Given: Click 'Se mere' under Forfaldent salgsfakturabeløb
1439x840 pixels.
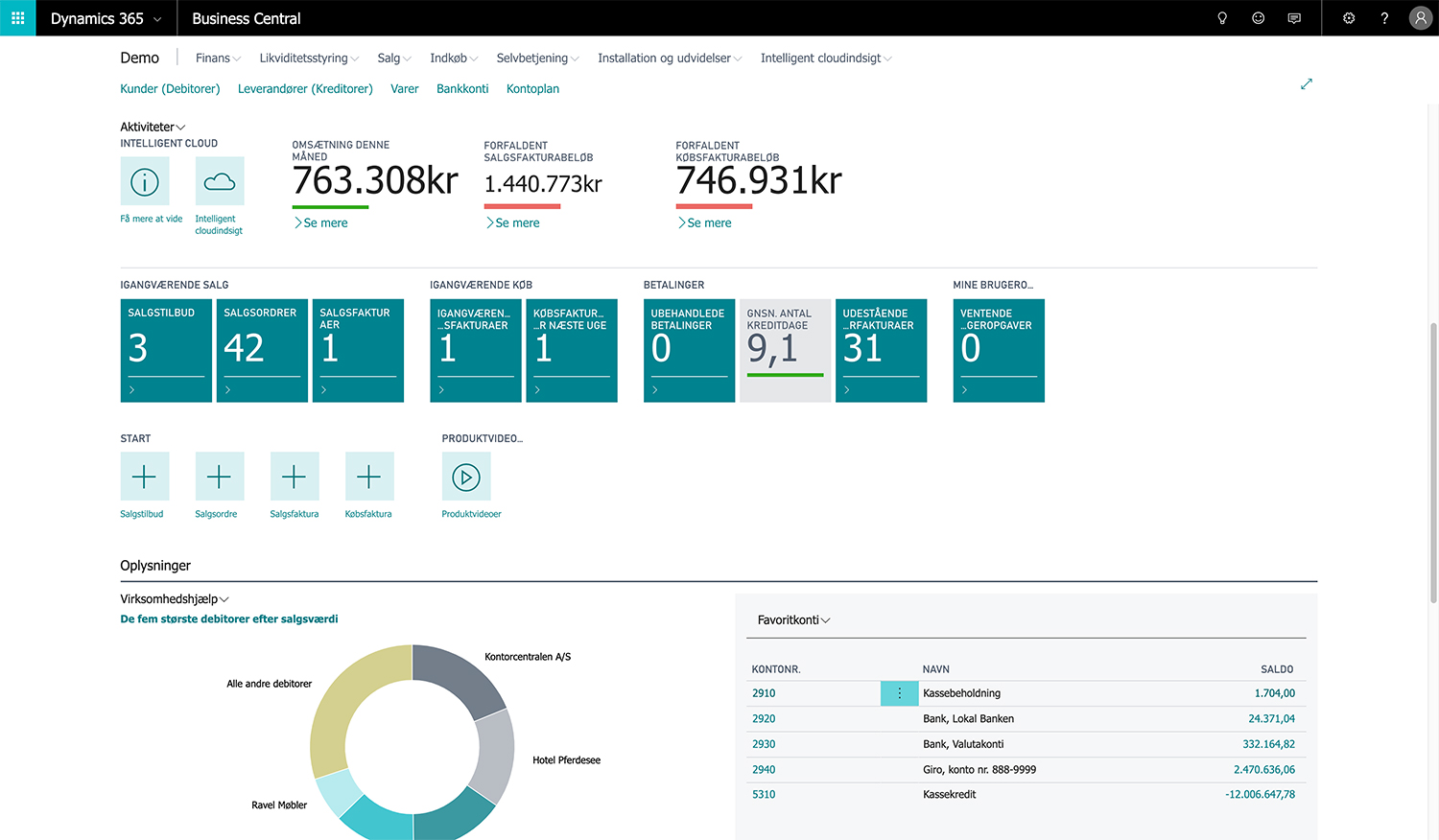Looking at the screenshot, I should [513, 223].
